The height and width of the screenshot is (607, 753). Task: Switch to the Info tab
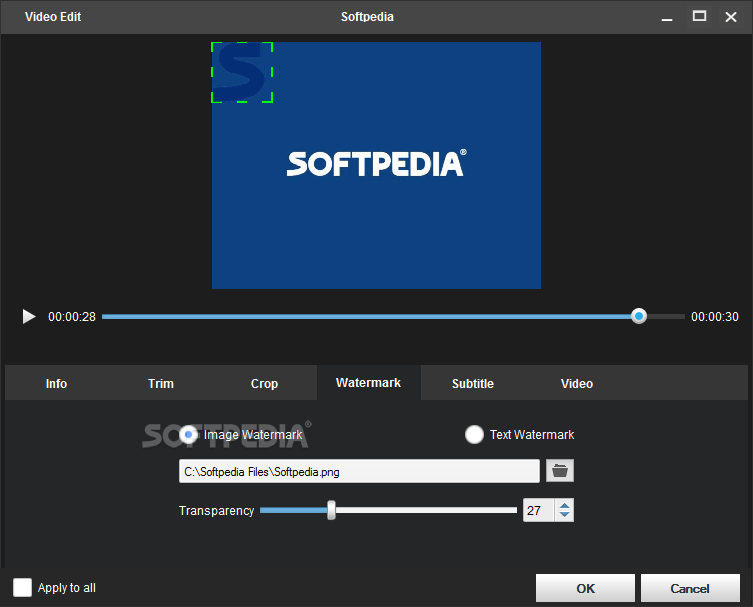56,383
